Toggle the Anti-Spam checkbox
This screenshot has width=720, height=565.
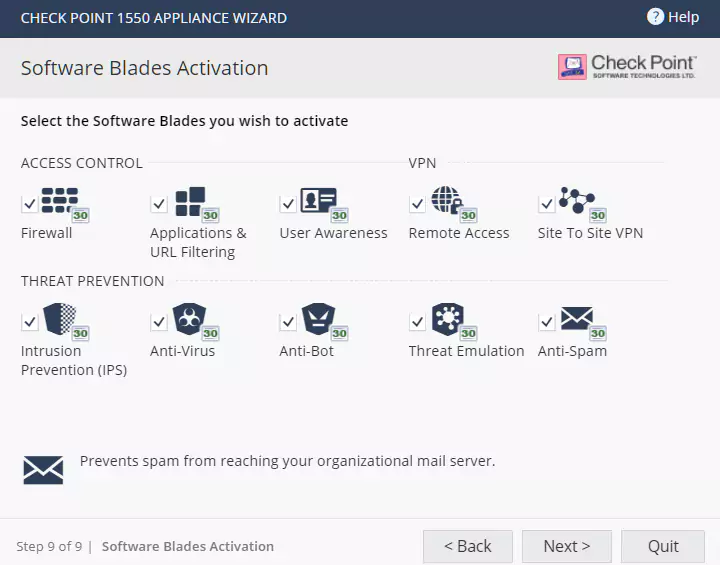(547, 322)
